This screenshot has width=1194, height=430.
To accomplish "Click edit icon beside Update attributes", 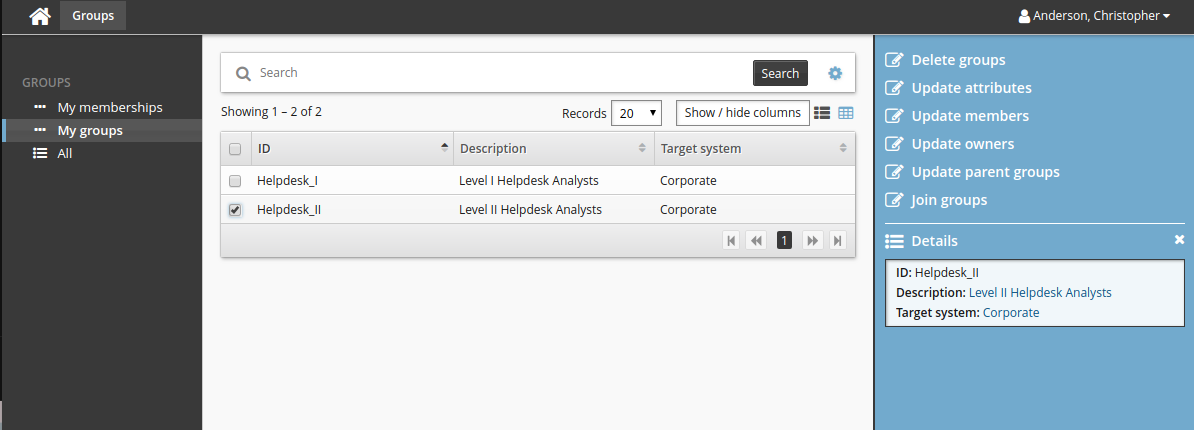I will [894, 88].
